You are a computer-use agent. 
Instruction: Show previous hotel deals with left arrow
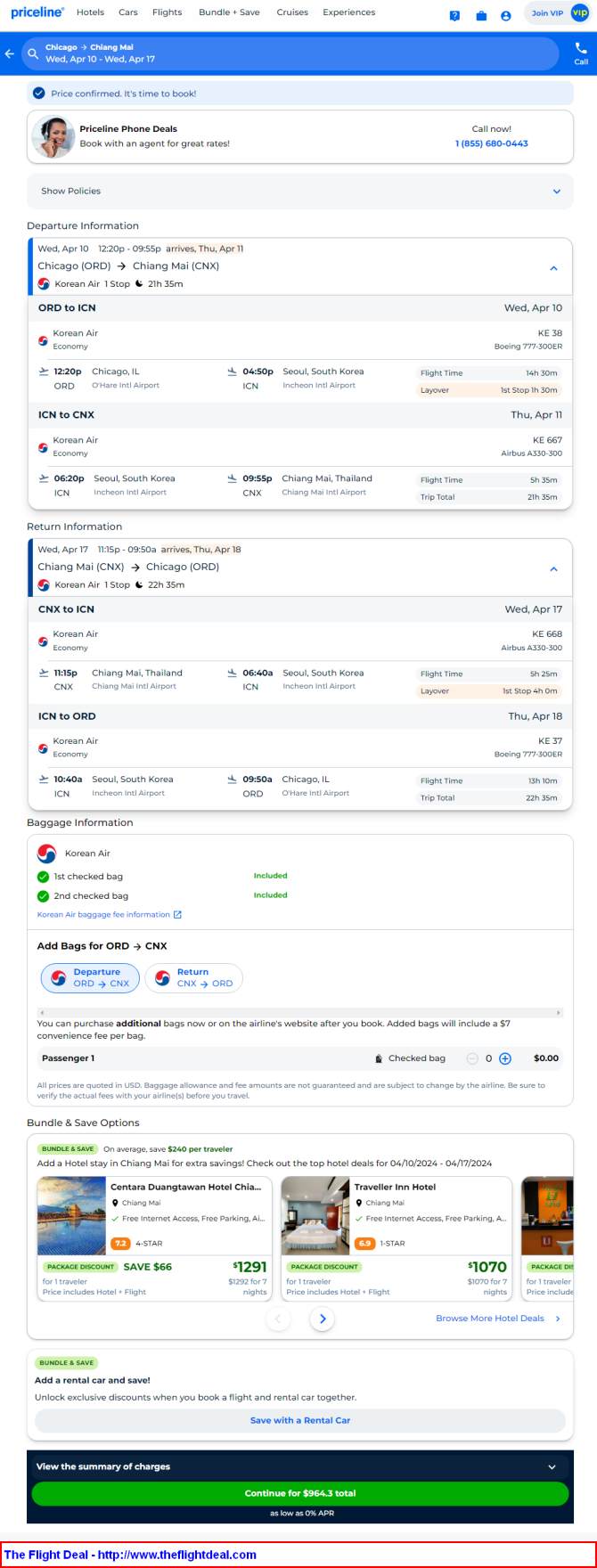tap(278, 1319)
